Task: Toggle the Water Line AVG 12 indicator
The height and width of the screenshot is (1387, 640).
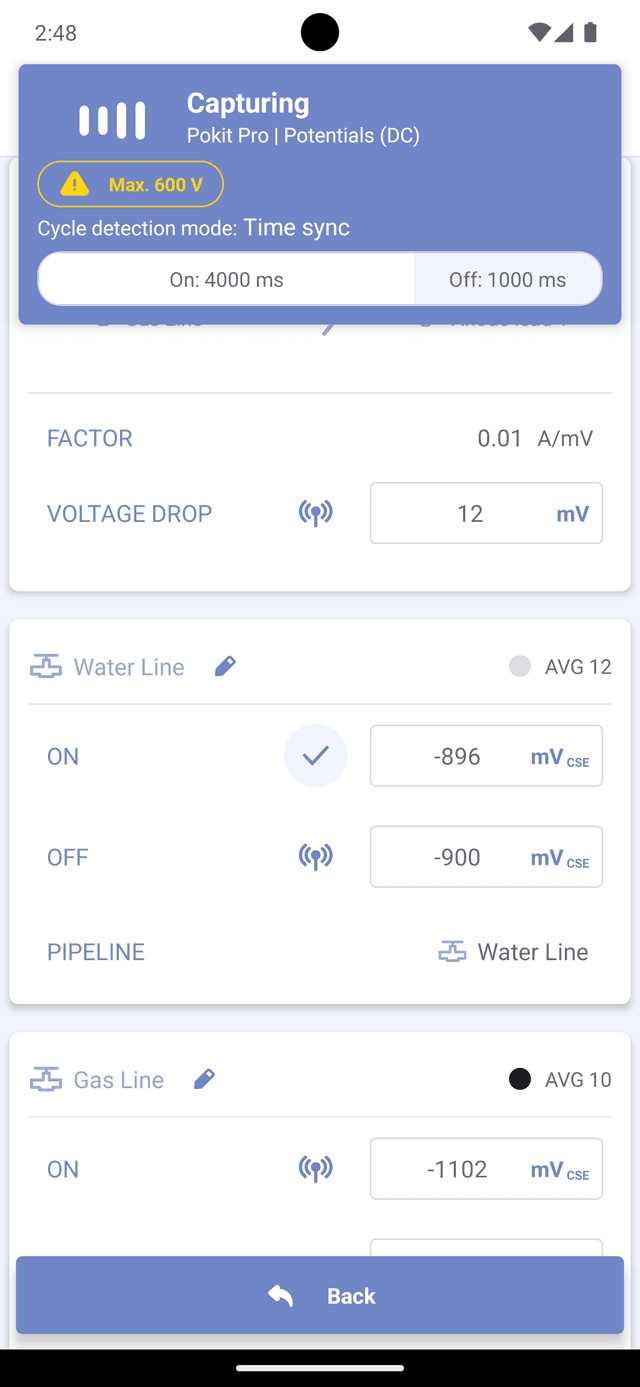Action: pyautogui.click(x=520, y=666)
